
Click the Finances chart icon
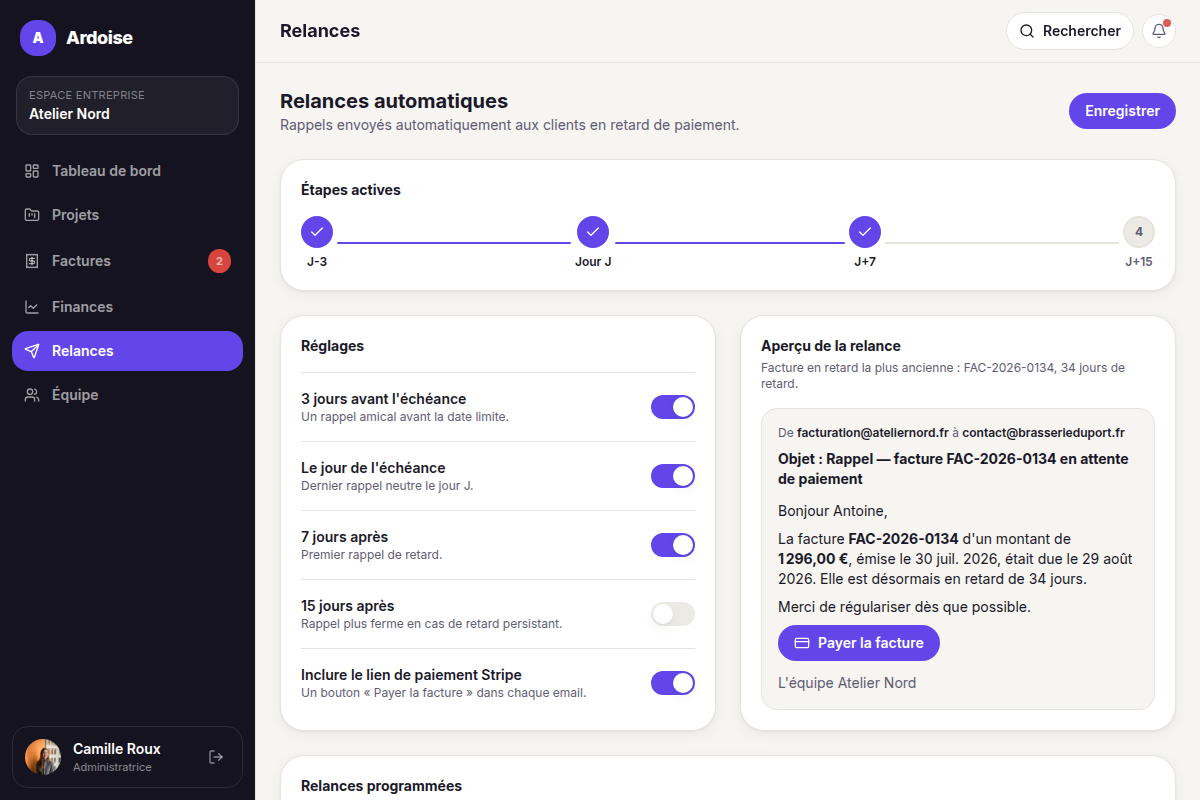32,307
